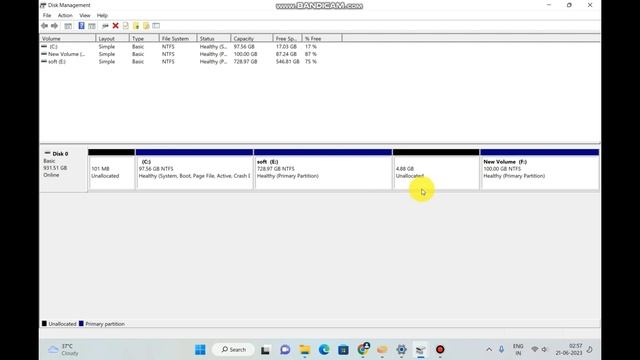Click the Properties page icon after red X

[126, 26]
